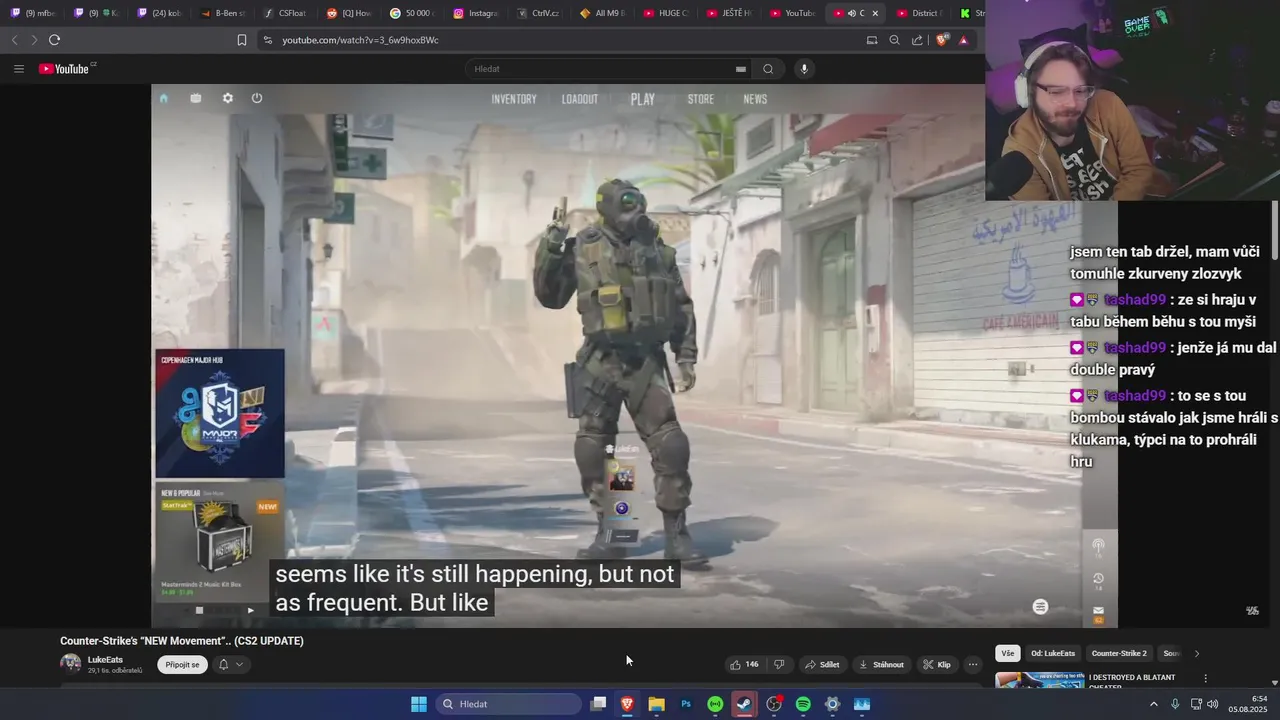
Task: Select STORE in the CS2 menu
Action: (701, 99)
